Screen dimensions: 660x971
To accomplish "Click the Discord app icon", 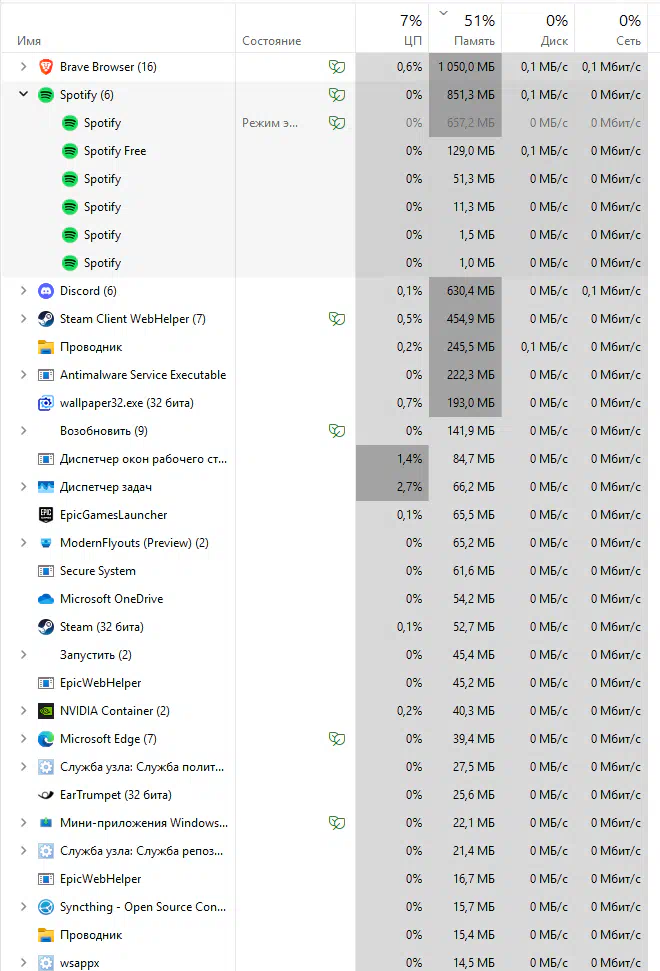I will [x=46, y=291].
